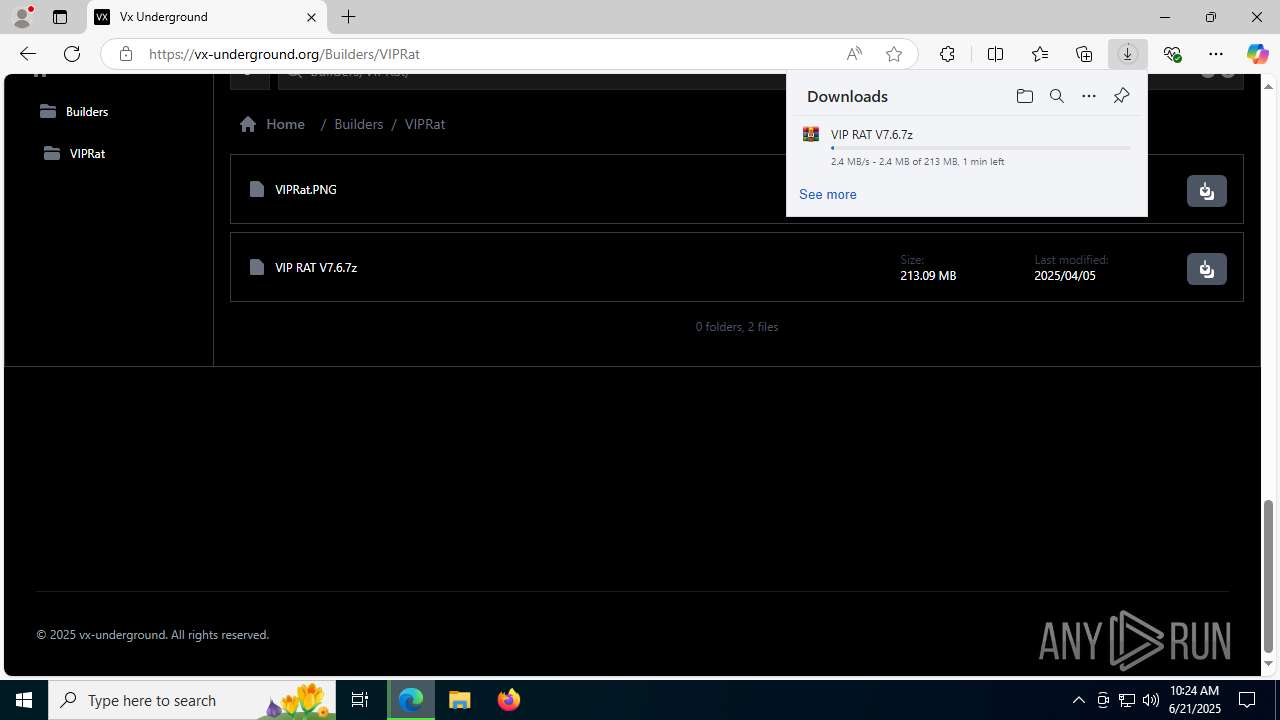Select the VIP RAT V7.6.7z download item

pyautogui.click(x=967, y=147)
